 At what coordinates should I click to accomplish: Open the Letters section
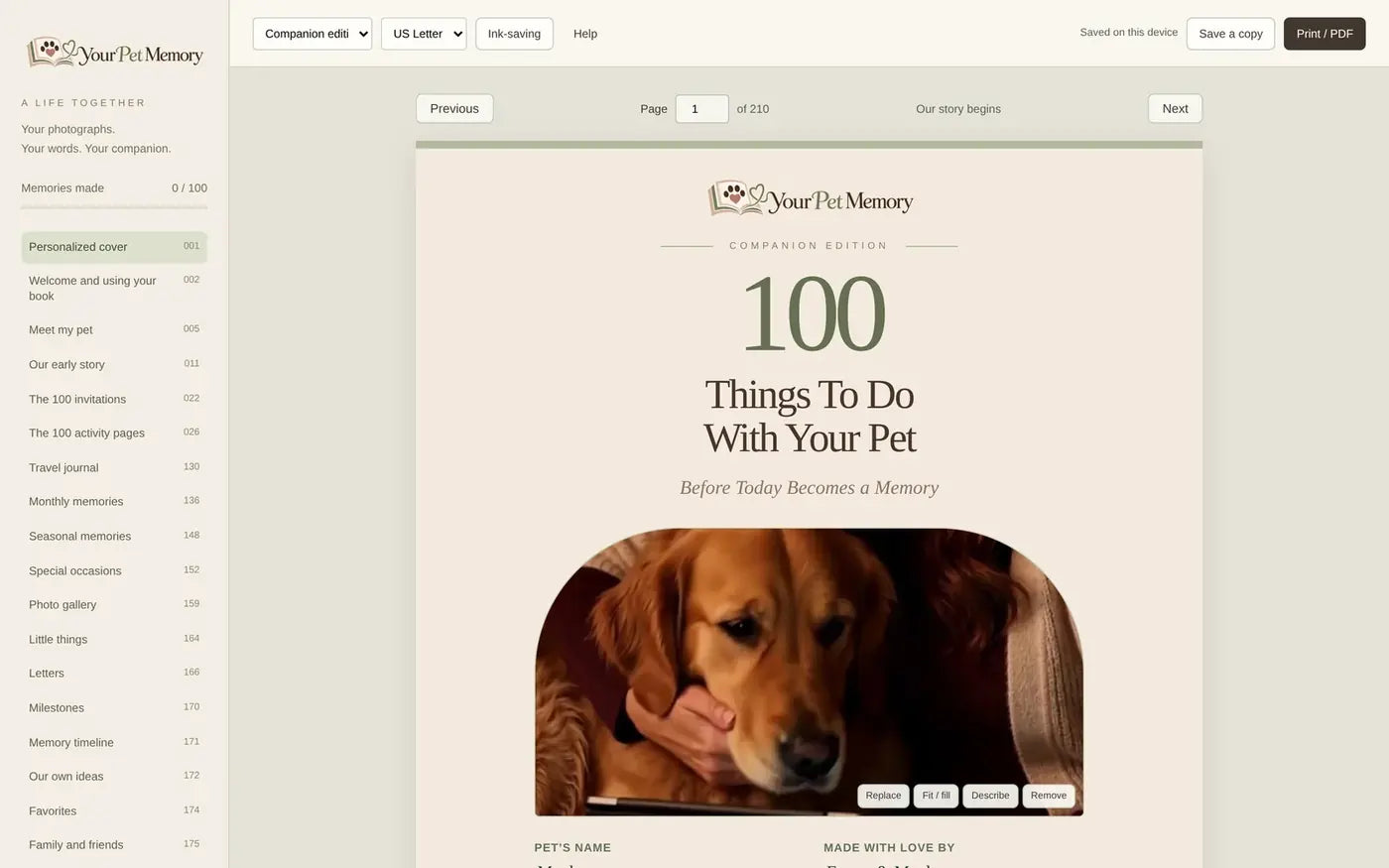pos(114,674)
